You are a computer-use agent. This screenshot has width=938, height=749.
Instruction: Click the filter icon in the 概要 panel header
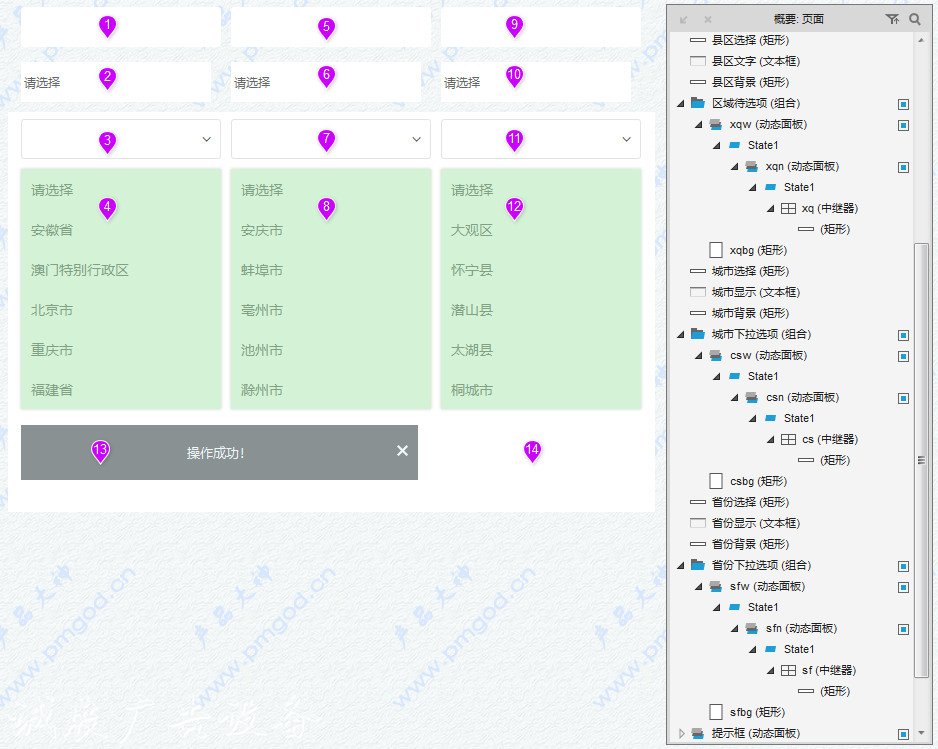pos(893,19)
